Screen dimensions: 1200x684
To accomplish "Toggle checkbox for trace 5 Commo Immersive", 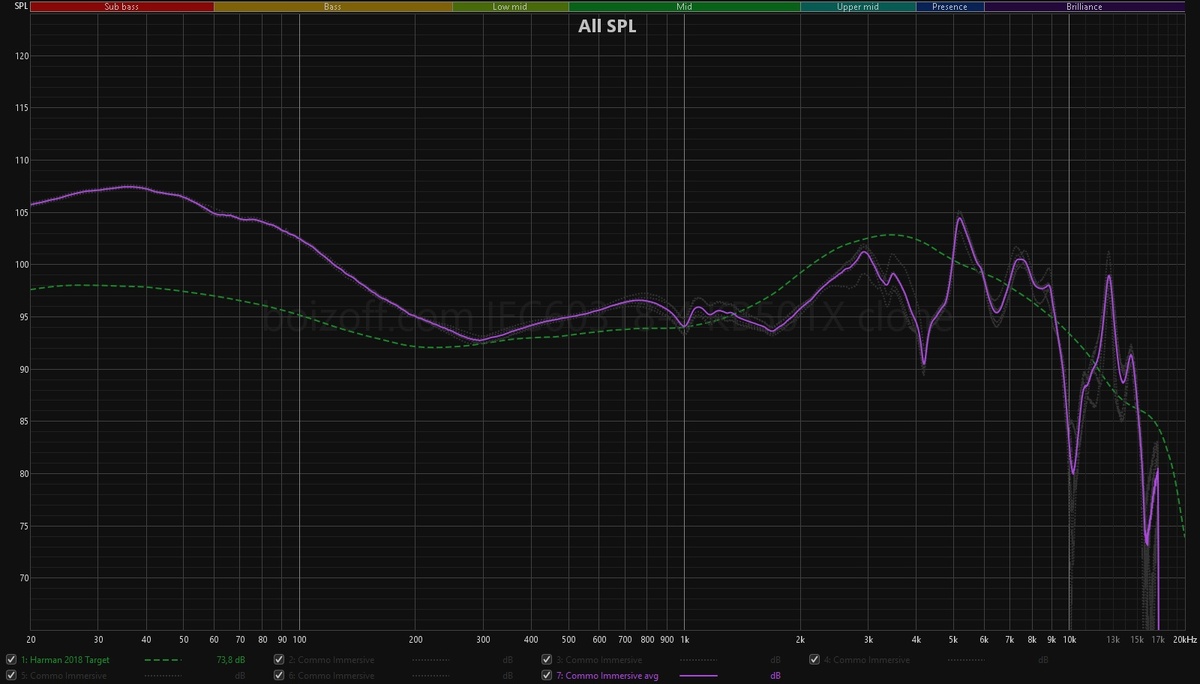I will tap(10, 676).
